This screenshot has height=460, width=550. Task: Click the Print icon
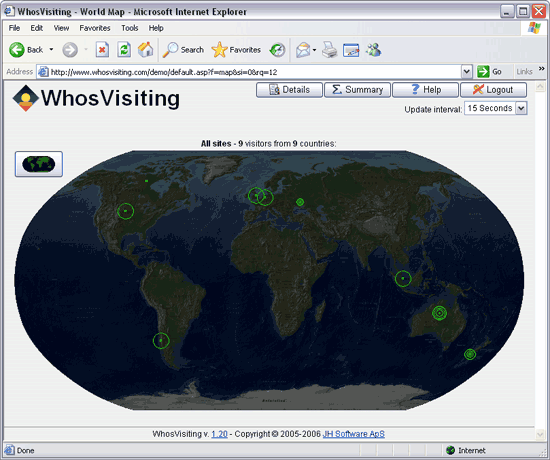(x=329, y=50)
